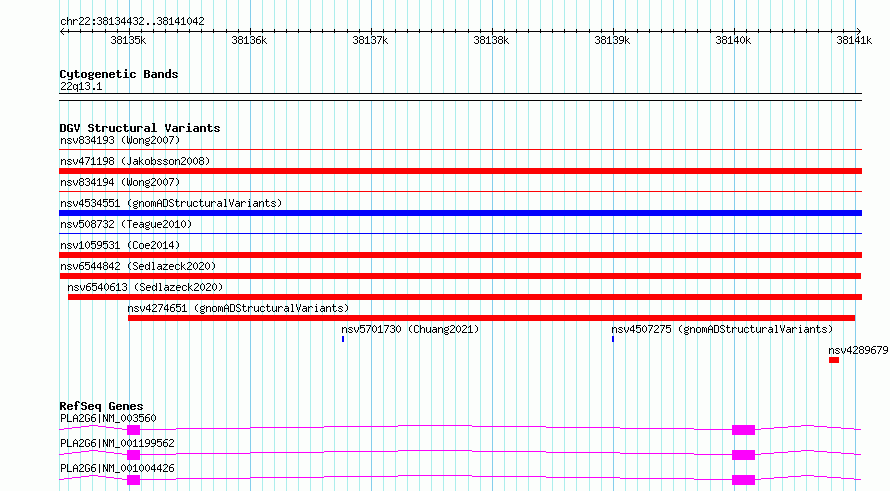Select the 22q13.1 band label
Image resolution: width=890 pixels, height=491 pixels.
81,86
